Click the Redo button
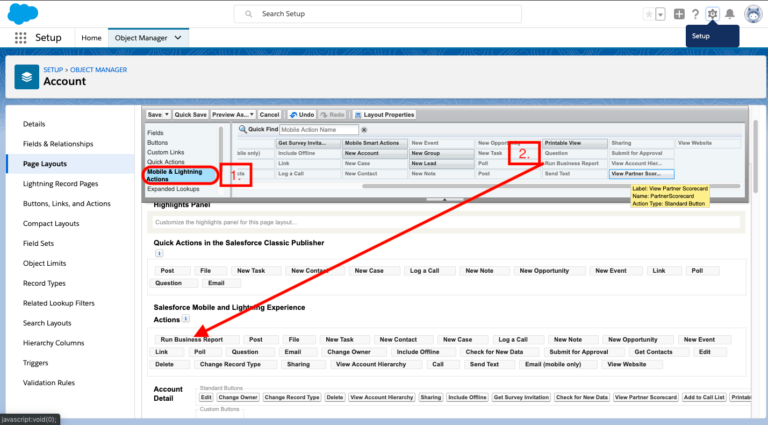The image size is (768, 425). [x=332, y=115]
